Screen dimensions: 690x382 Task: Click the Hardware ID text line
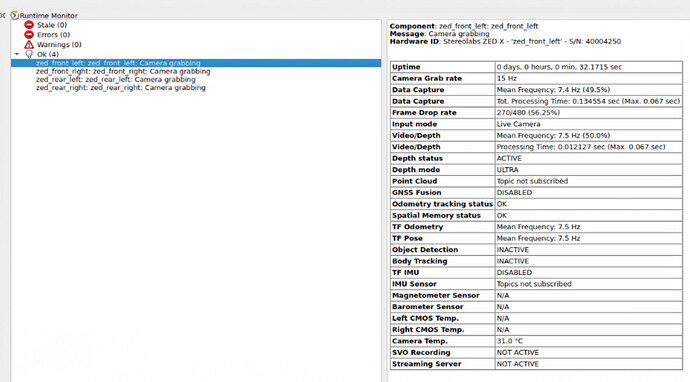505,41
